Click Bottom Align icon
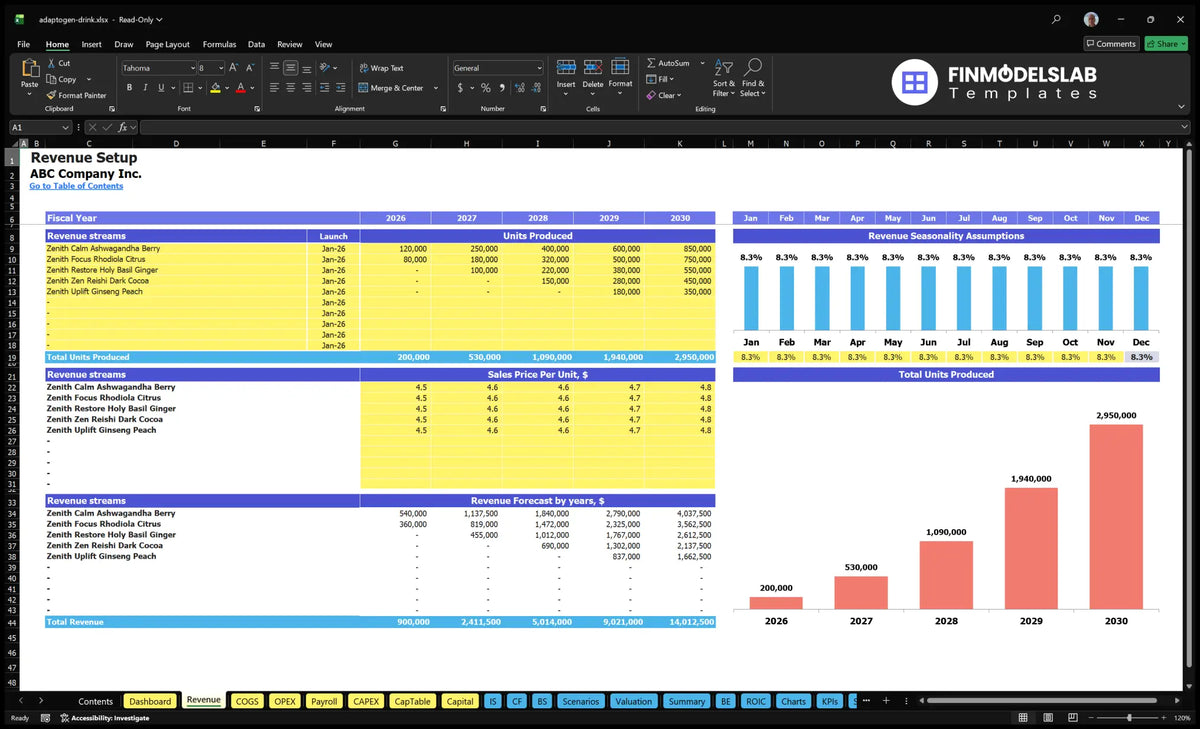1200x729 pixels. coord(307,68)
